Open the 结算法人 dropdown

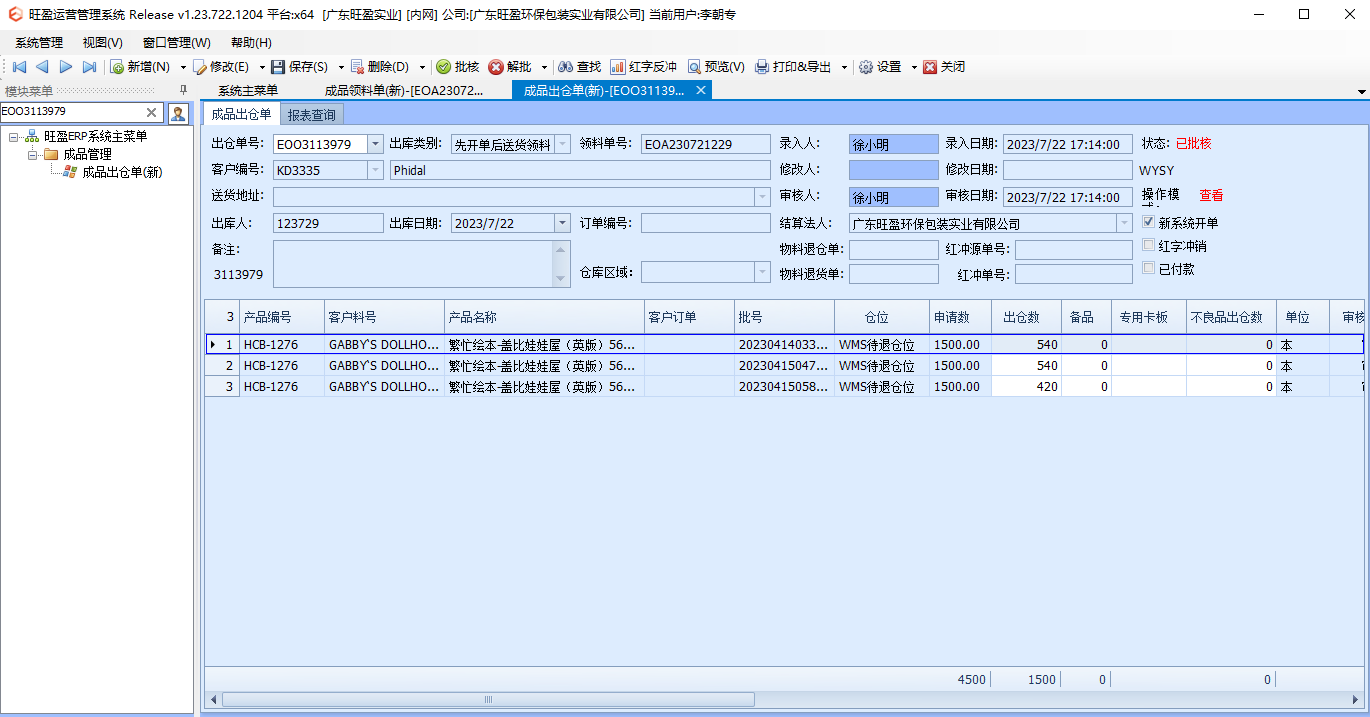pyautogui.click(x=1125, y=223)
